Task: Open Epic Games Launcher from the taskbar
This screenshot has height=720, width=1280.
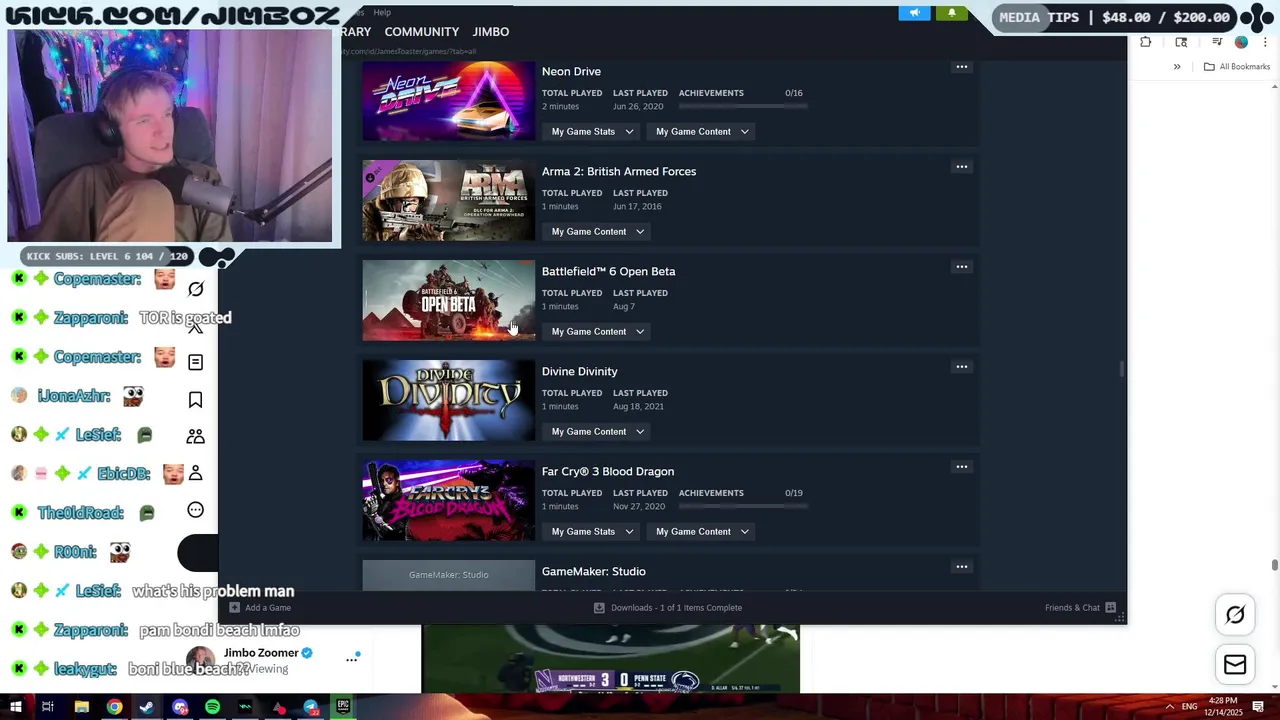Action: coord(343,707)
